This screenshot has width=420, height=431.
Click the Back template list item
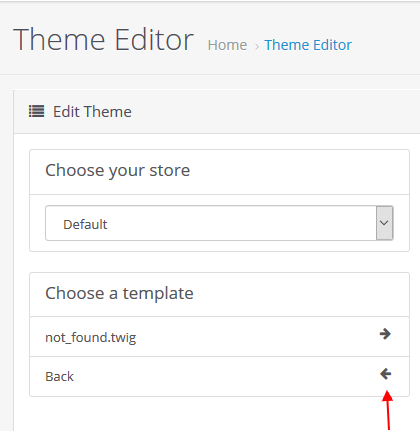tap(219, 376)
